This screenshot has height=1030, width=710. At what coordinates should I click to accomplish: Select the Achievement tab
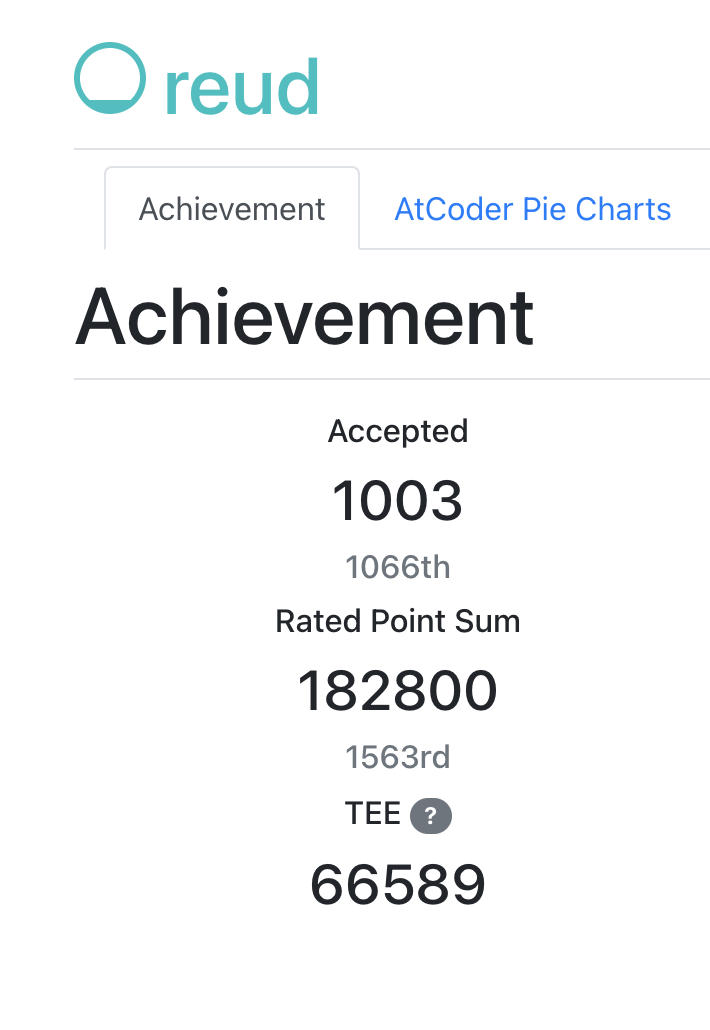pyautogui.click(x=232, y=209)
